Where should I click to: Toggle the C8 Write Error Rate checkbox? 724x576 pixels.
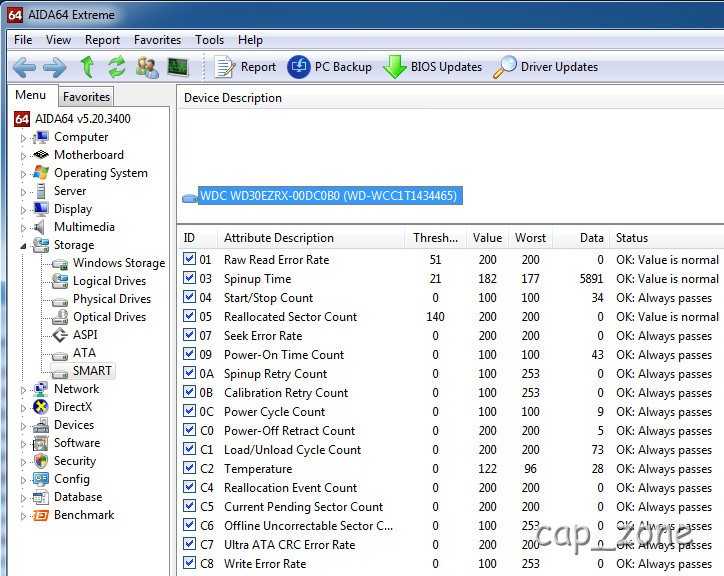[x=189, y=563]
